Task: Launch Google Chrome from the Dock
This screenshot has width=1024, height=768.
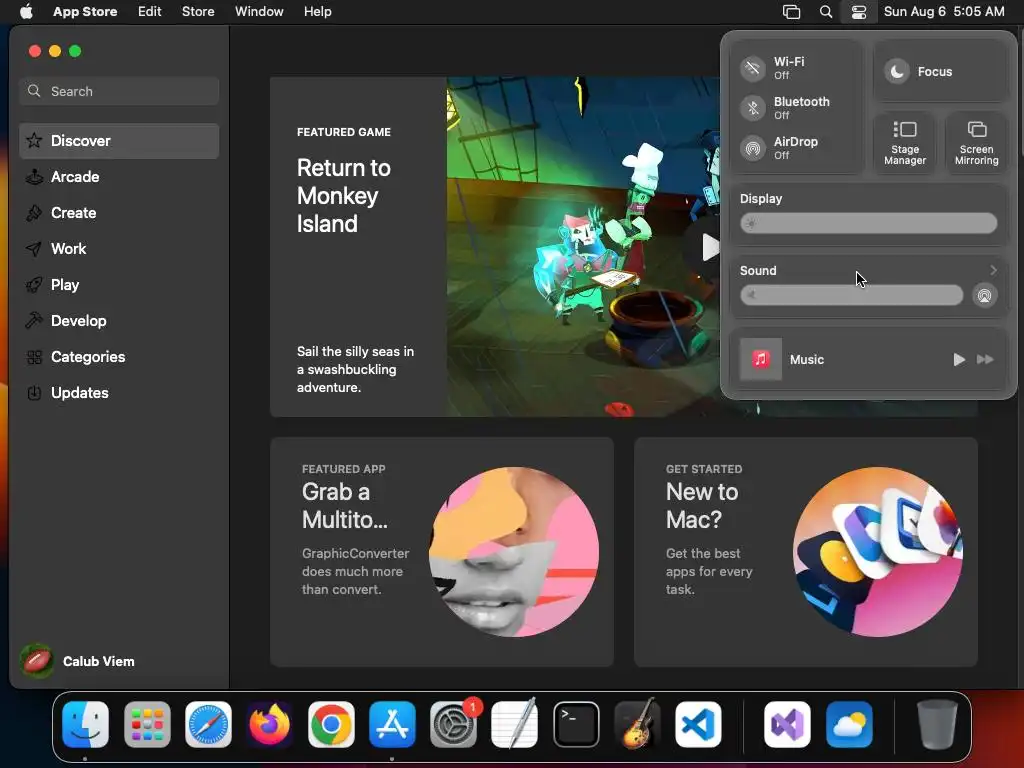Action: (331, 724)
